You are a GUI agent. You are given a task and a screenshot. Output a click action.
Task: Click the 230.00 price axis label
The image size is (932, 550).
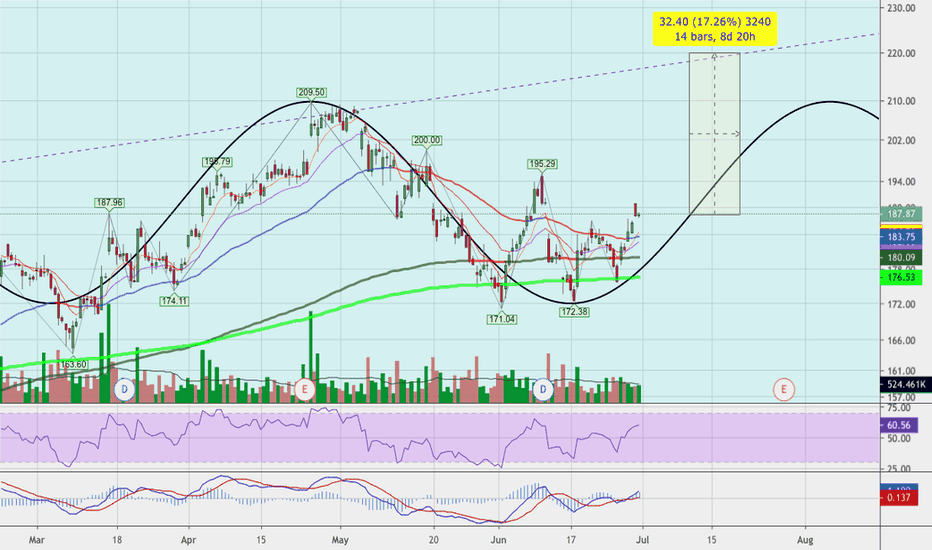(902, 8)
